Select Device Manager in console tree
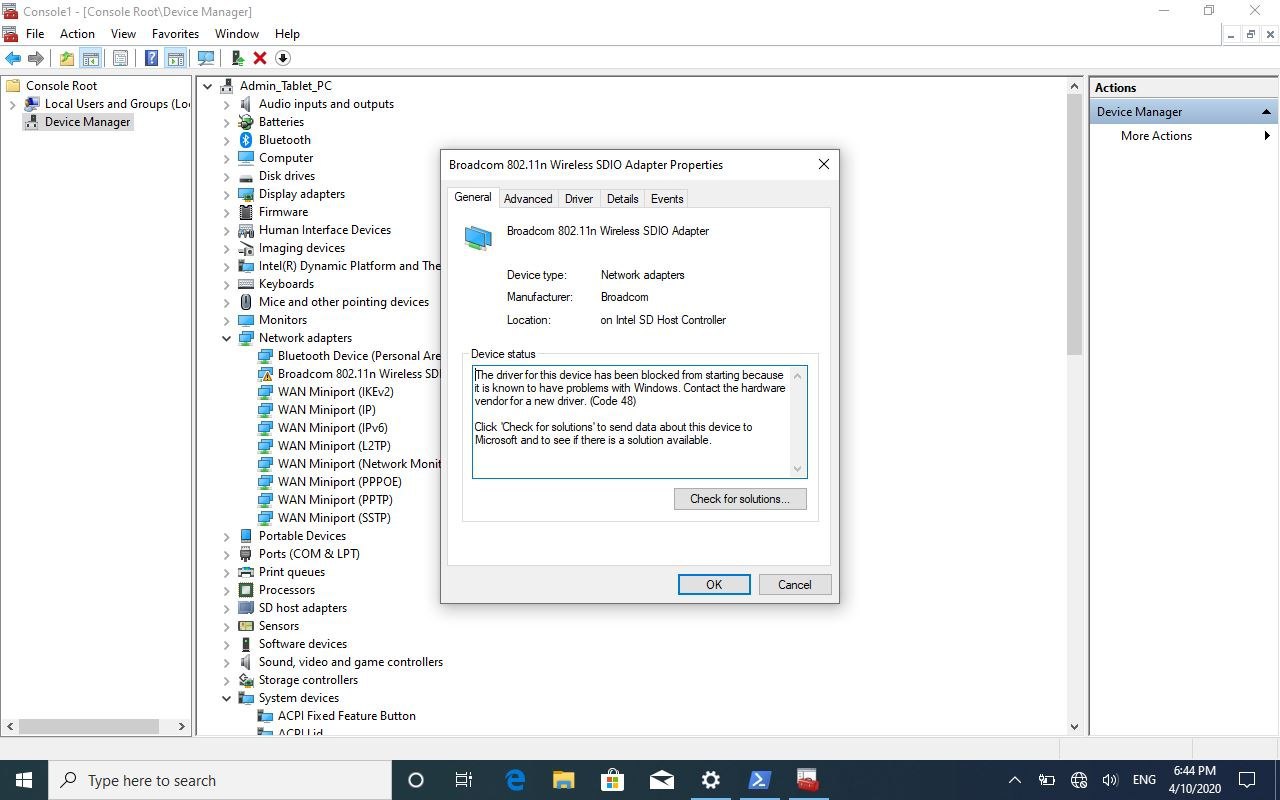1280x800 pixels. coord(87,122)
